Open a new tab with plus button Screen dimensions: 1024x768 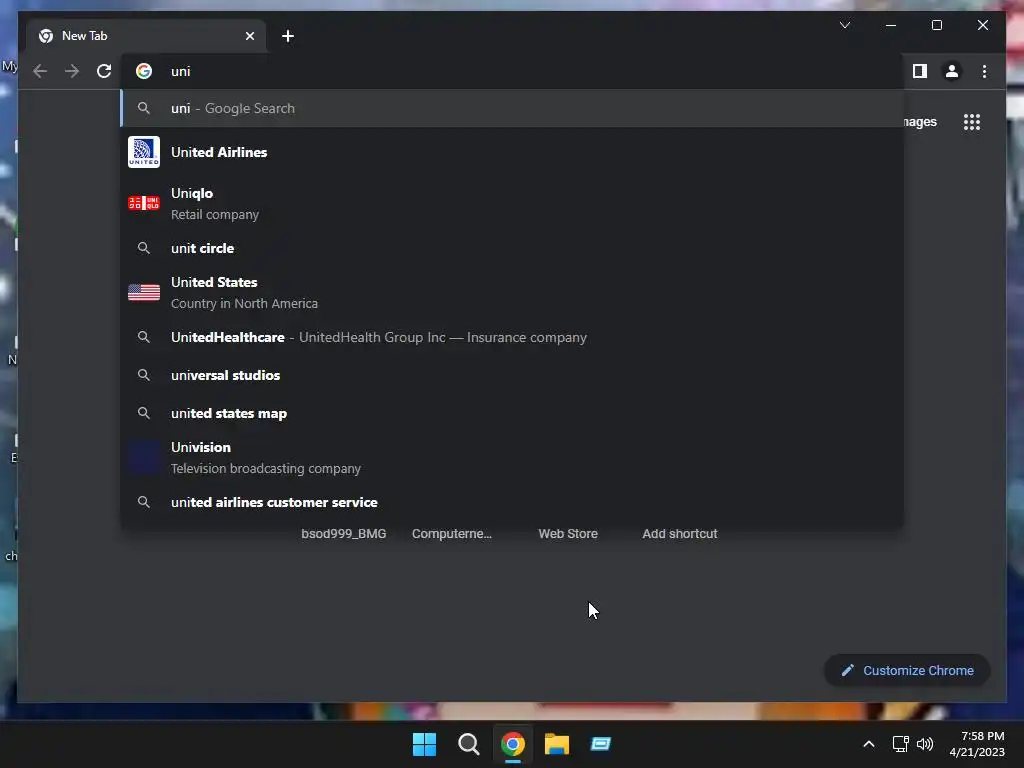[x=287, y=36]
